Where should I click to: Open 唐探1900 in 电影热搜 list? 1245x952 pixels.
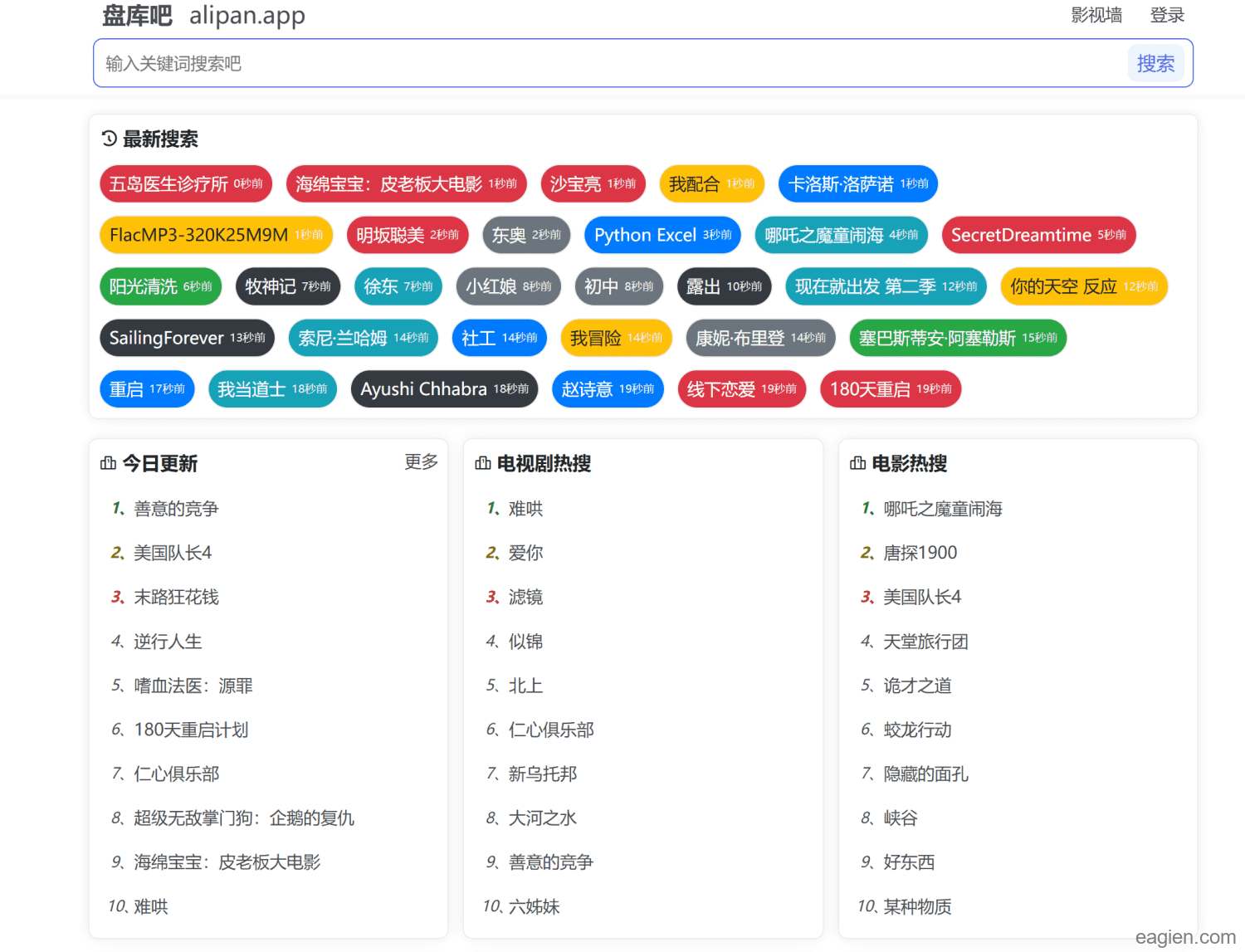coord(920,553)
